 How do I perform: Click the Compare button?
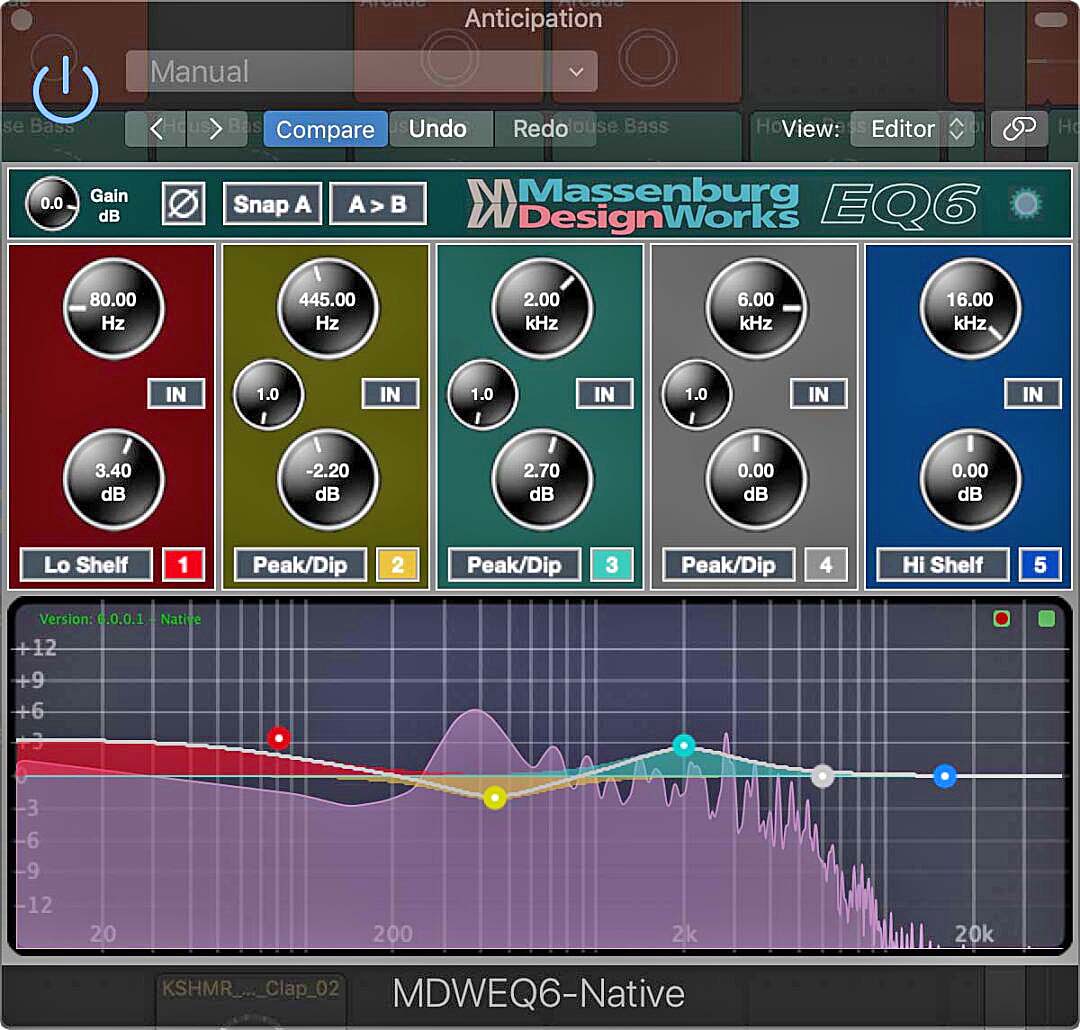(x=325, y=129)
